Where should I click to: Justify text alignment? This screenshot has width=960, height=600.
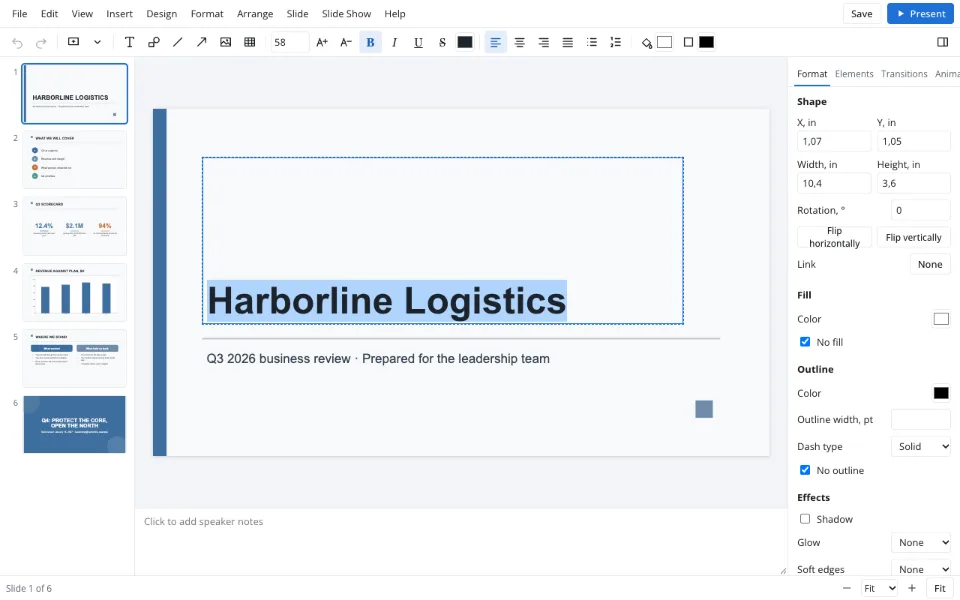pos(568,42)
